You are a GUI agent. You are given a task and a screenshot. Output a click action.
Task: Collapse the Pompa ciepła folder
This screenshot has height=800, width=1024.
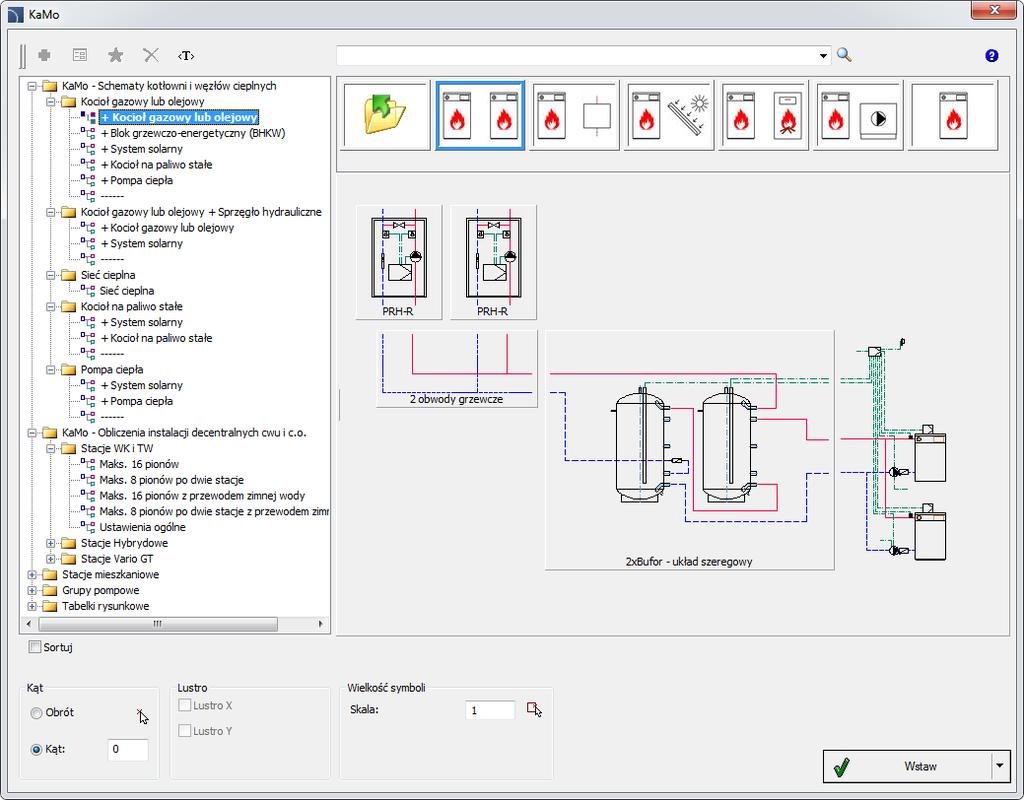pos(50,370)
